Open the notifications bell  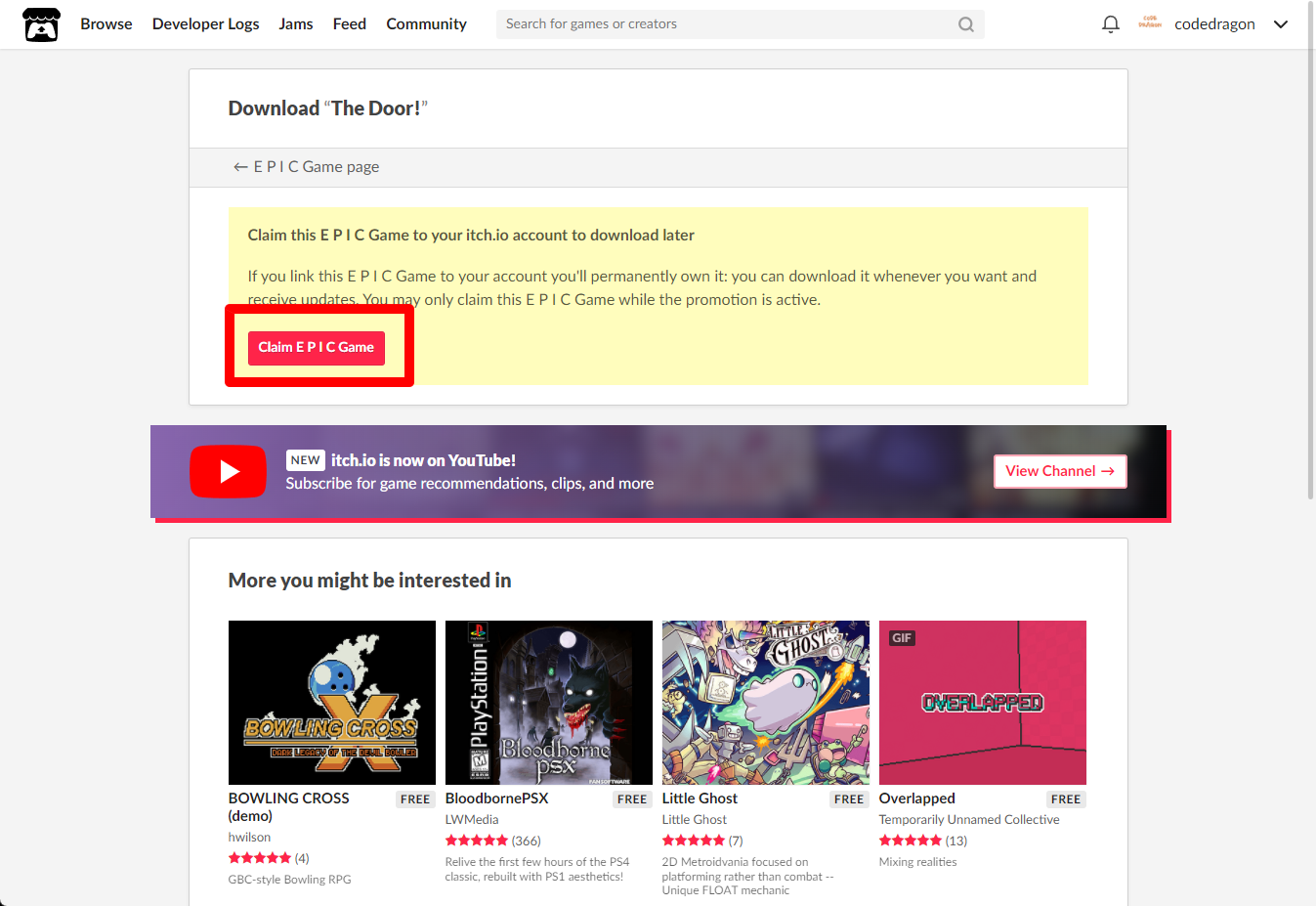(x=1110, y=24)
